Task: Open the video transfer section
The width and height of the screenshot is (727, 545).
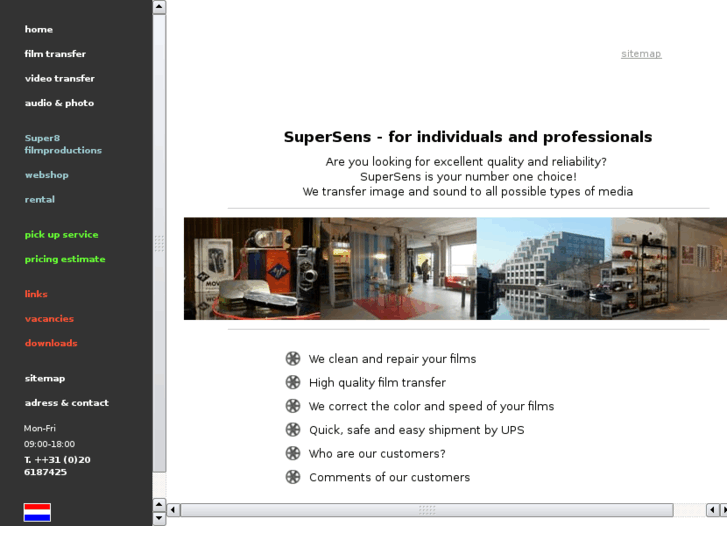Action: (x=60, y=78)
